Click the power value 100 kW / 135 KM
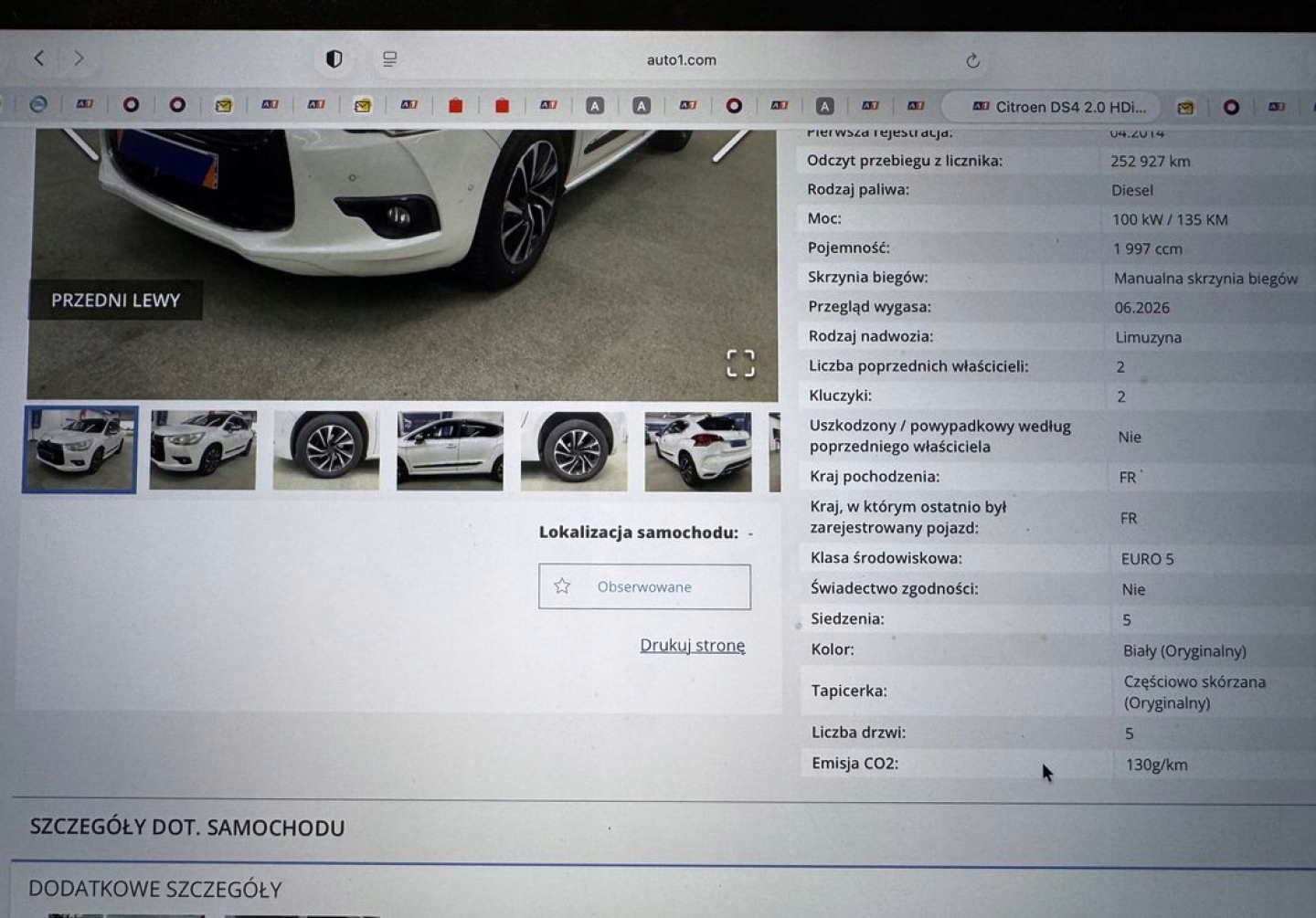 (x=1170, y=220)
